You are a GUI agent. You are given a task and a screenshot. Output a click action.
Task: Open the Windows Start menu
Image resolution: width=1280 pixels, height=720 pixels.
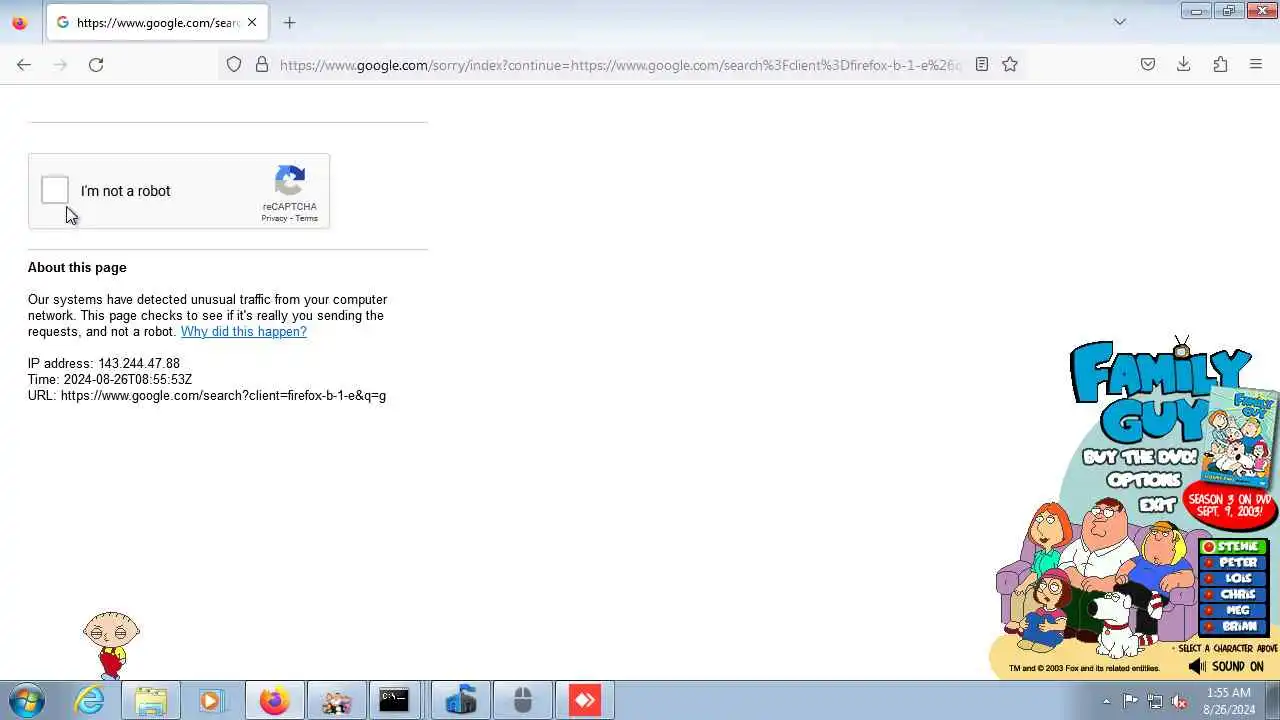[x=27, y=700]
